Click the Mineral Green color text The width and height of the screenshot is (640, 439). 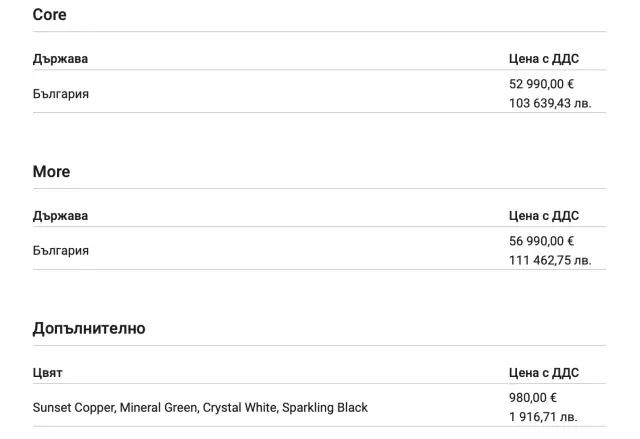pos(159,408)
